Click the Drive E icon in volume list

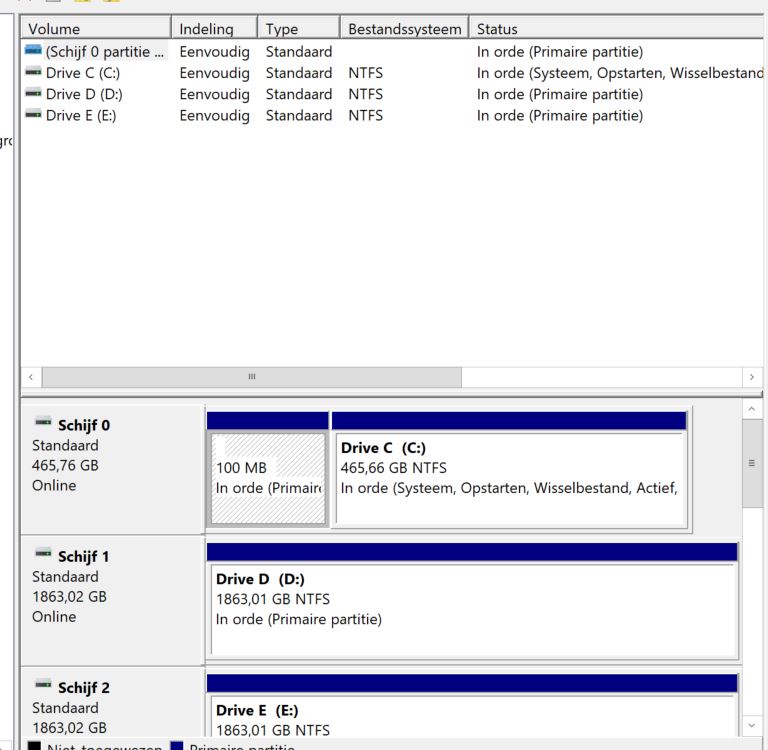click(x=33, y=115)
